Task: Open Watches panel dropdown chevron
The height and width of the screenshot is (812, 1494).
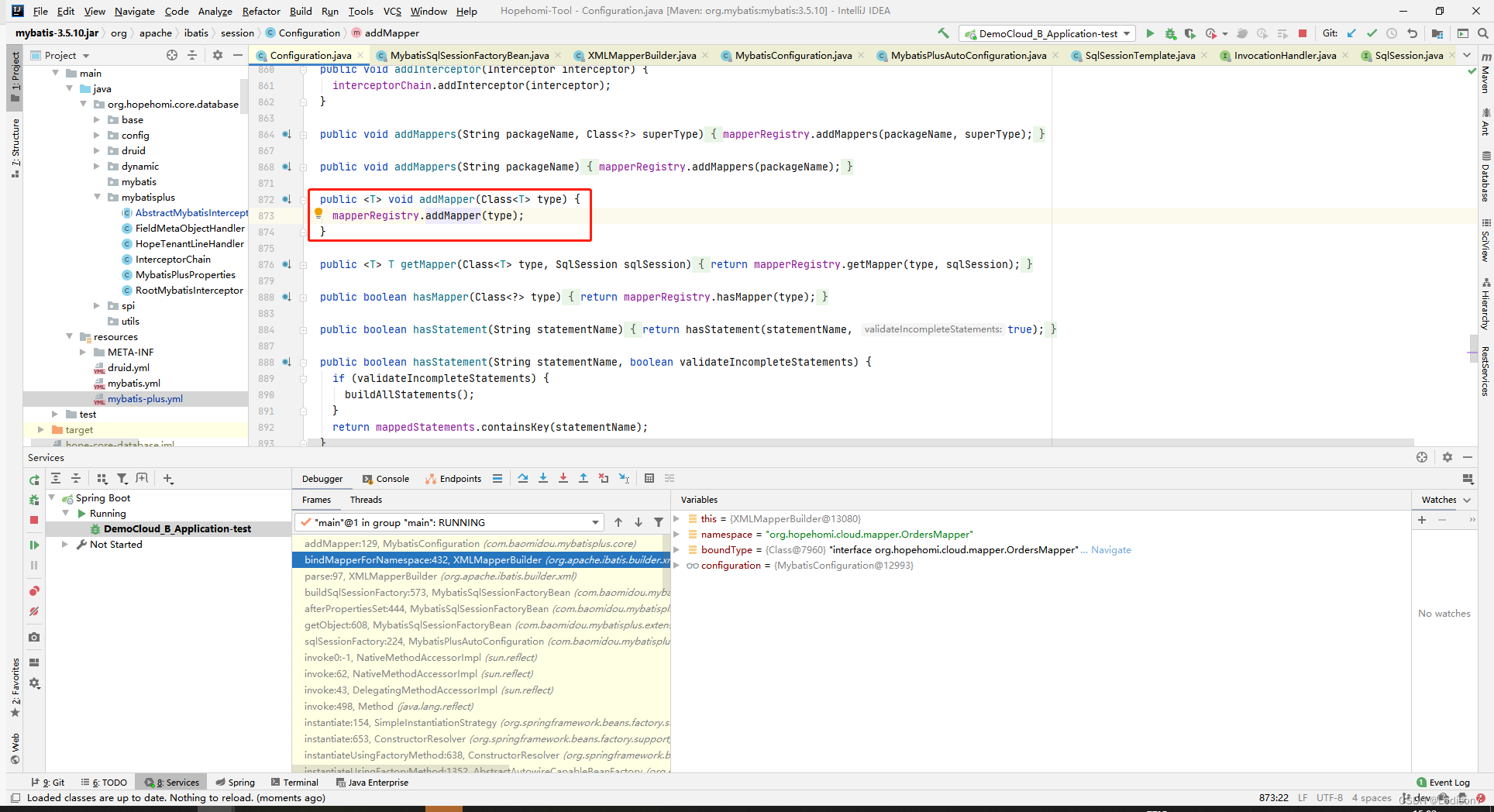Action: [x=1467, y=500]
